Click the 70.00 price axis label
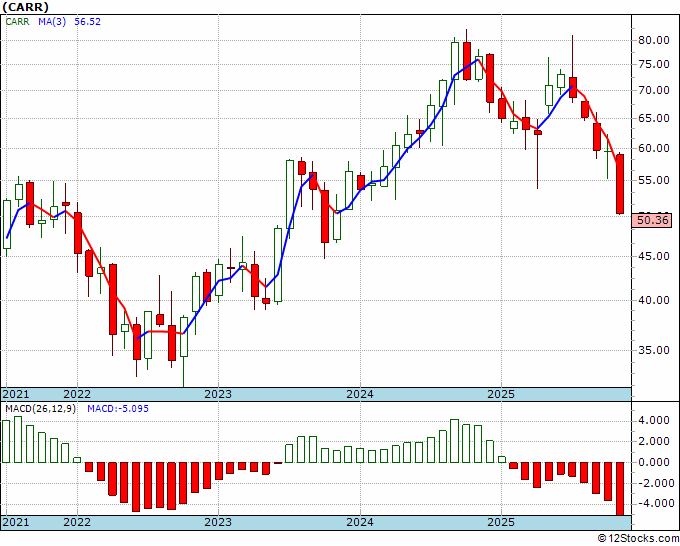This screenshot has width=680, height=546. coord(654,91)
